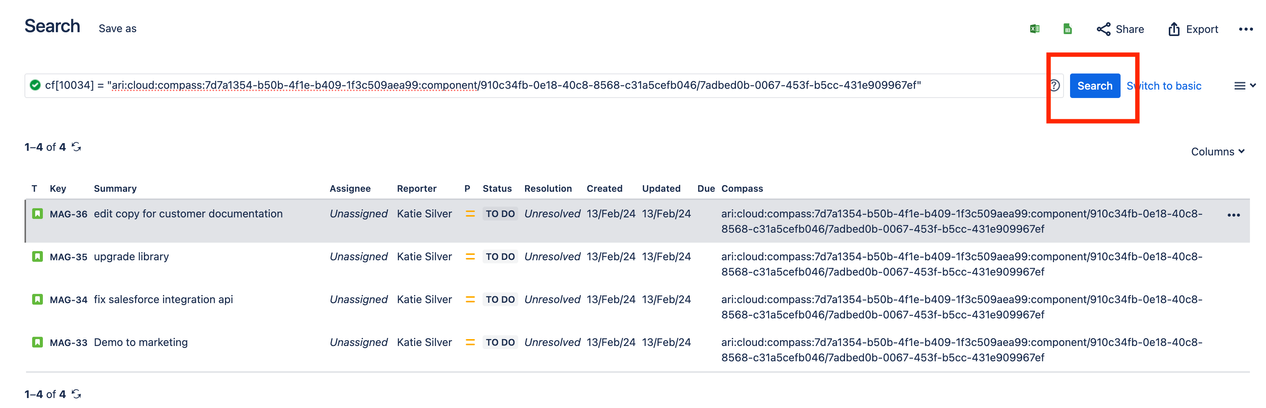Sort by T type column header
The width and height of the screenshot is (1266, 408).
point(34,188)
